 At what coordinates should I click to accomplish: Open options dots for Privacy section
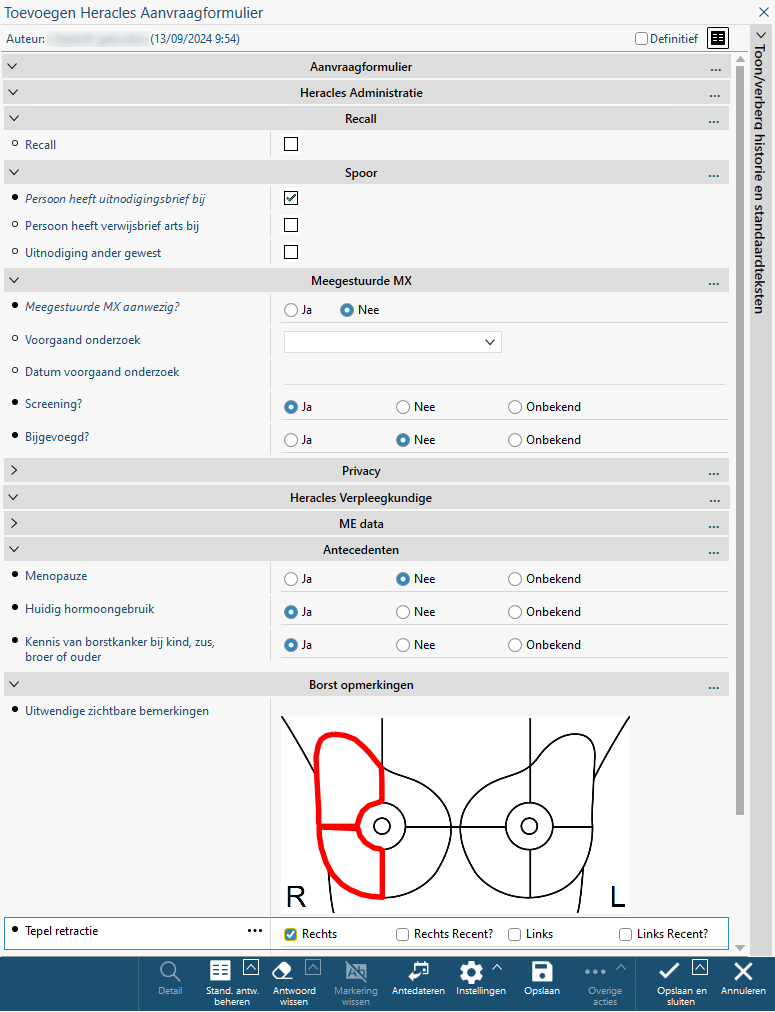(x=714, y=473)
